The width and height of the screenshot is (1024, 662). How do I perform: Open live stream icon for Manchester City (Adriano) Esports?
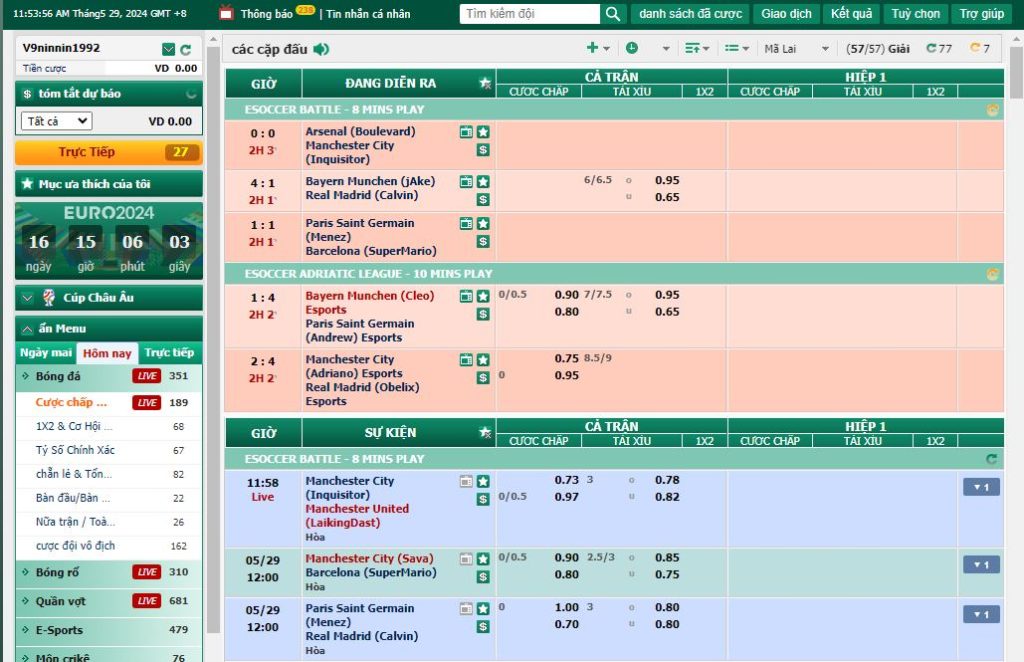pos(466,360)
